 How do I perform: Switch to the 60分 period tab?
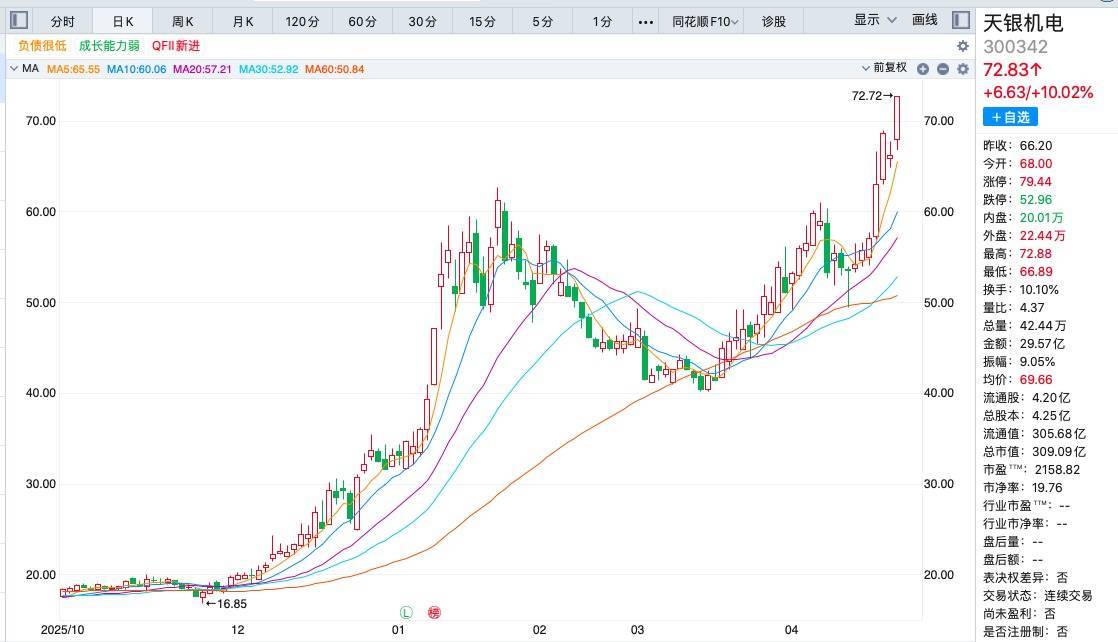pyautogui.click(x=362, y=21)
